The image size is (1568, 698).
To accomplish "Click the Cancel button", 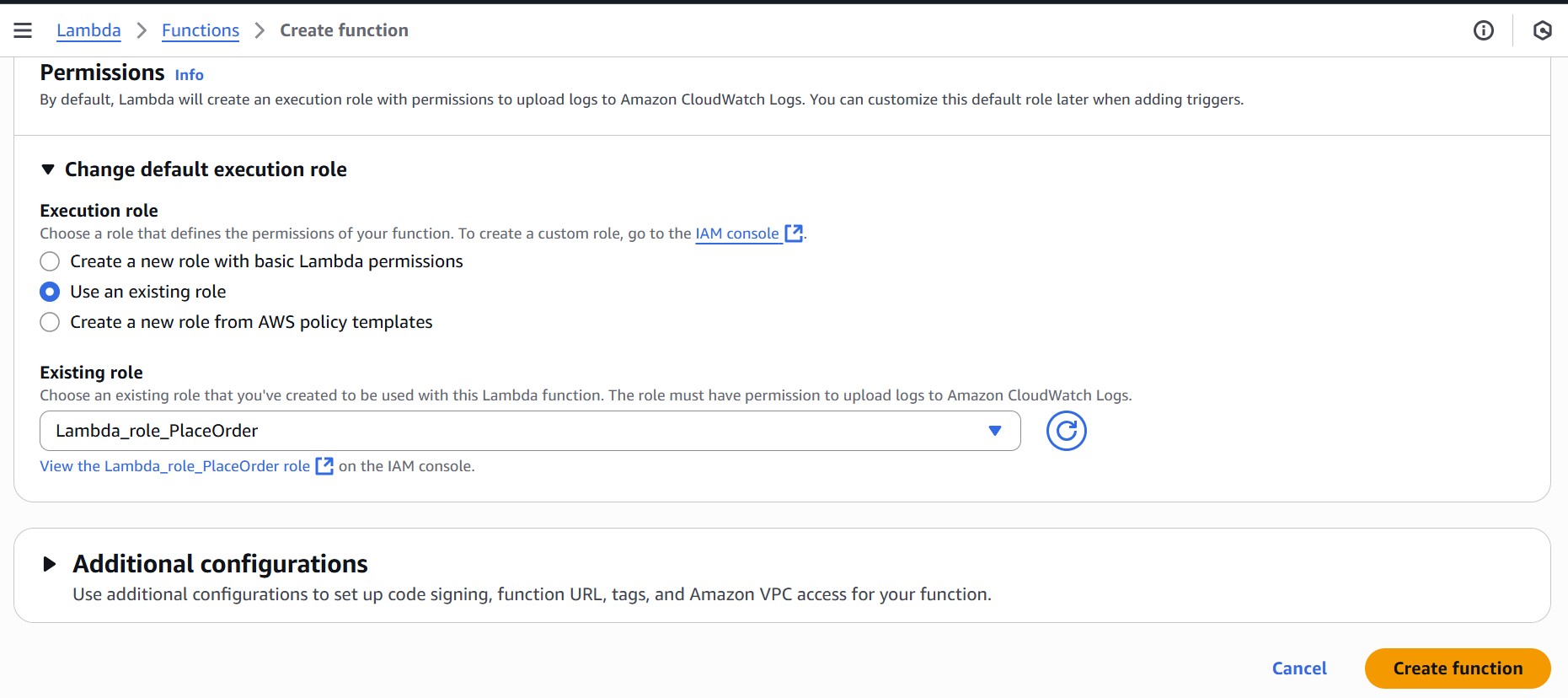I will (x=1299, y=668).
